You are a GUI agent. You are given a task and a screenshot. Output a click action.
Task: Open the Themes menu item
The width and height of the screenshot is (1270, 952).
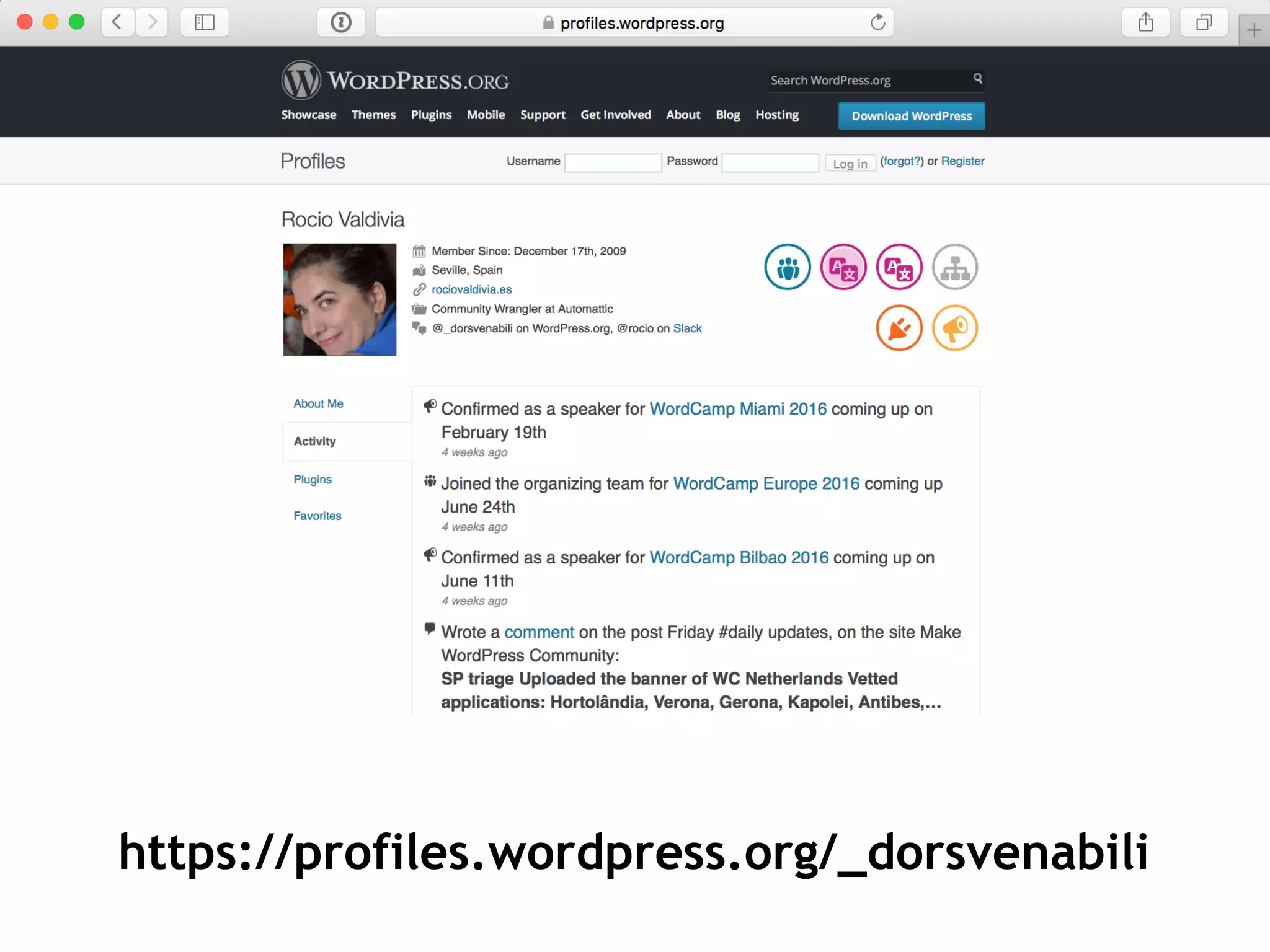coord(373,115)
